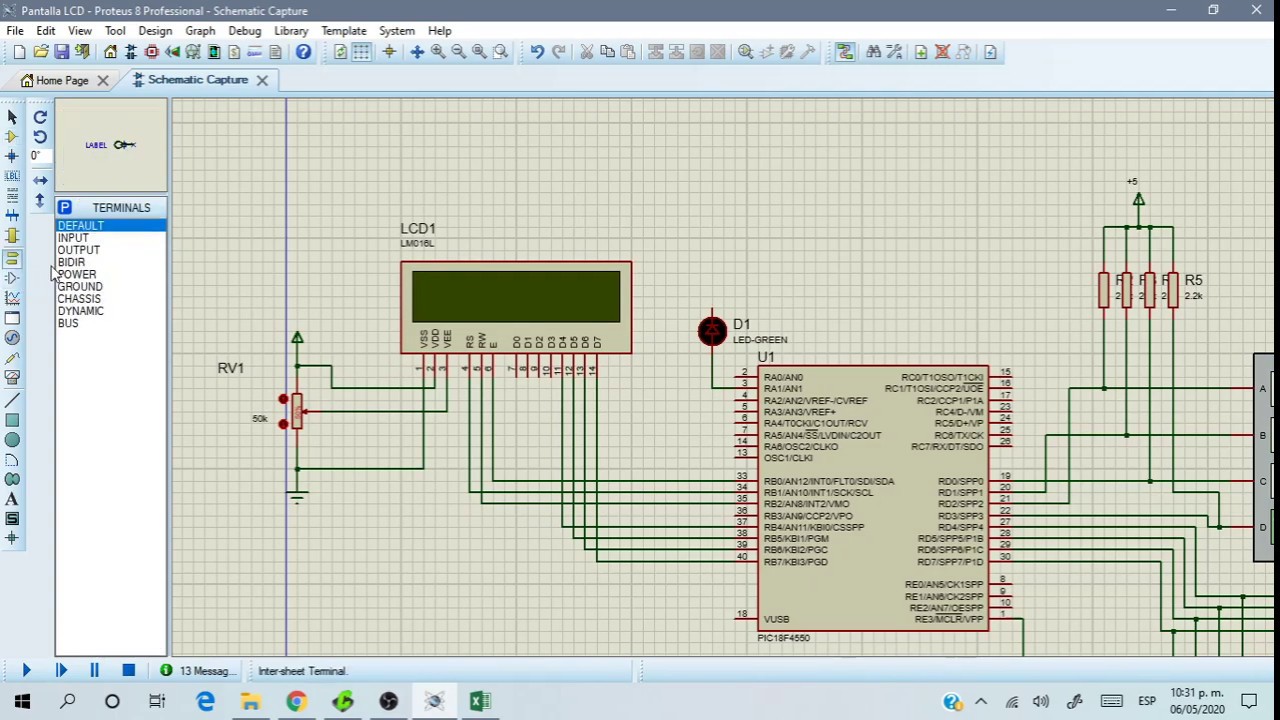1280x720 pixels.
Task: Pause the simulation
Action: 94,671
